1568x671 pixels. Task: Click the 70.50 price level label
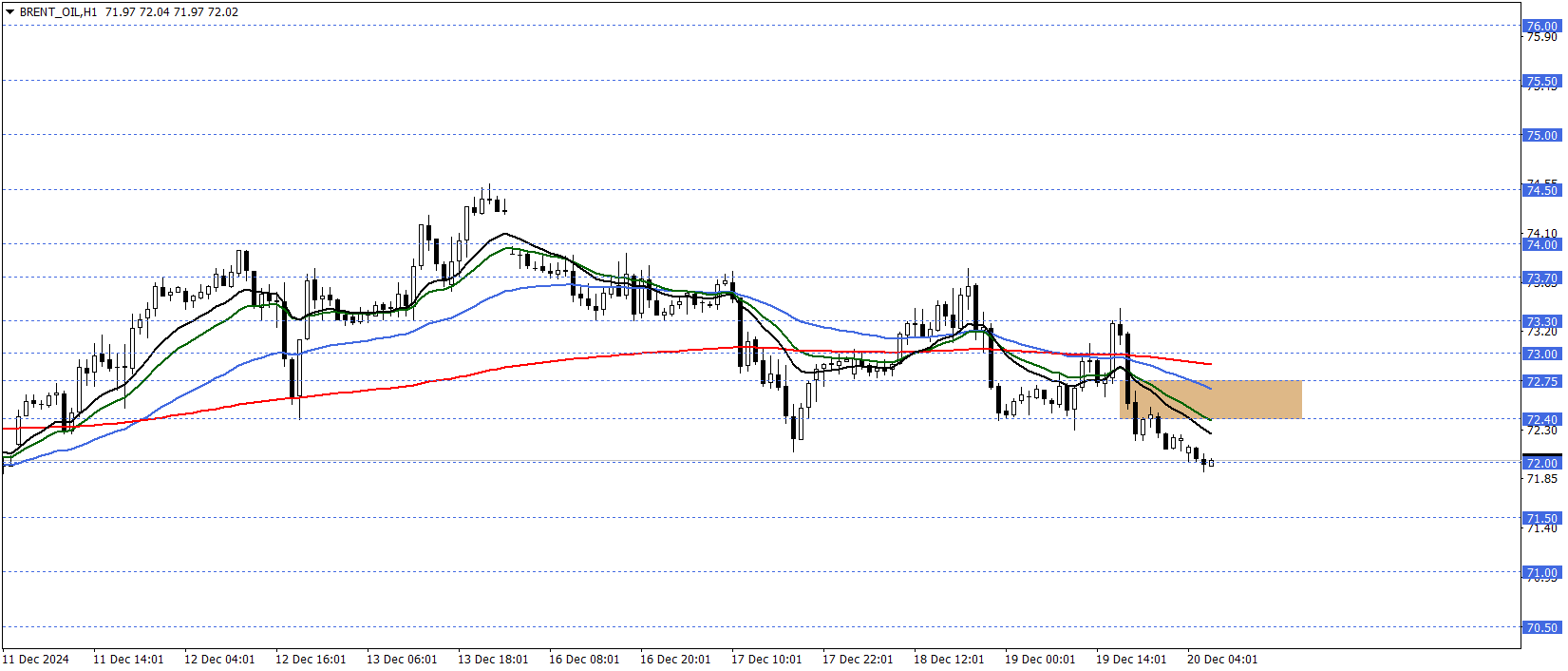click(x=1541, y=627)
